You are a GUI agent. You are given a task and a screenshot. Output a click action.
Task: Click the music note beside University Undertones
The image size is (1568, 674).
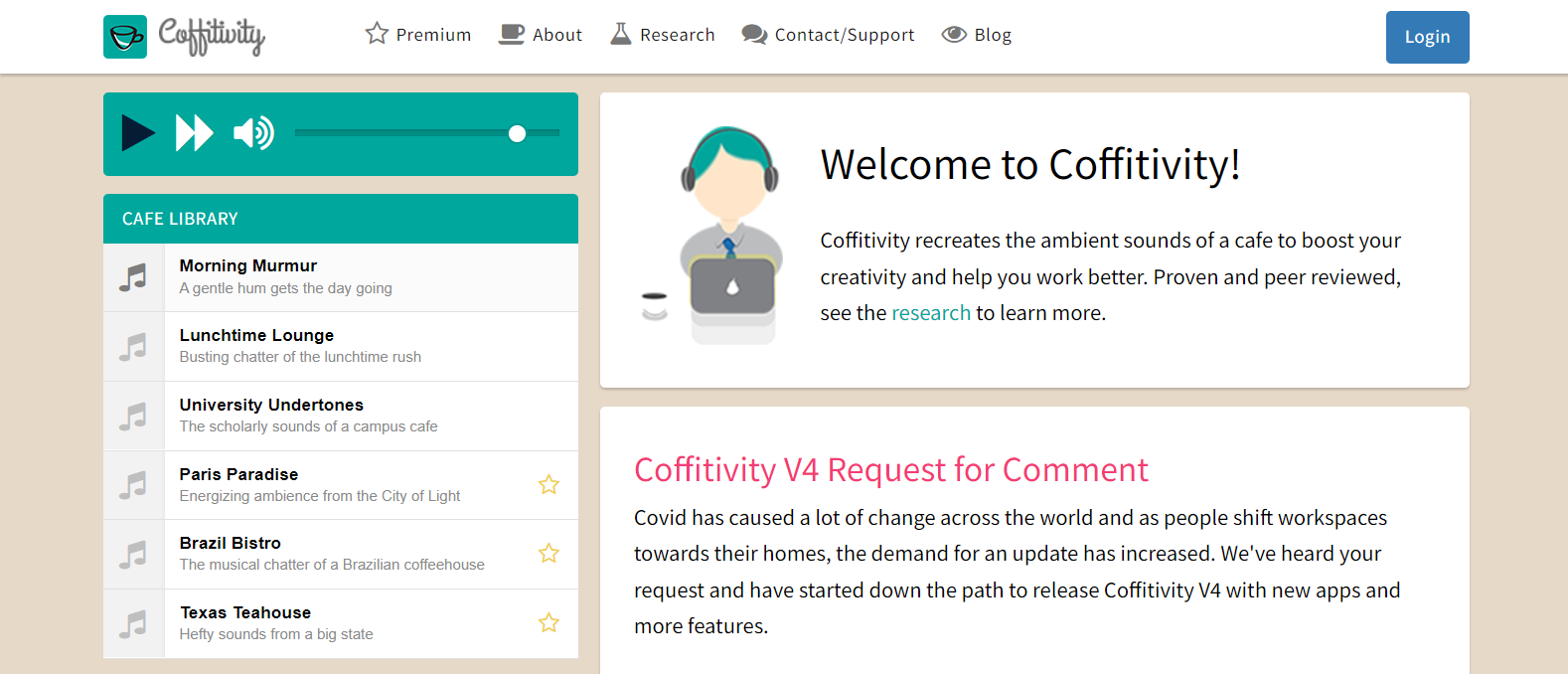tap(133, 417)
